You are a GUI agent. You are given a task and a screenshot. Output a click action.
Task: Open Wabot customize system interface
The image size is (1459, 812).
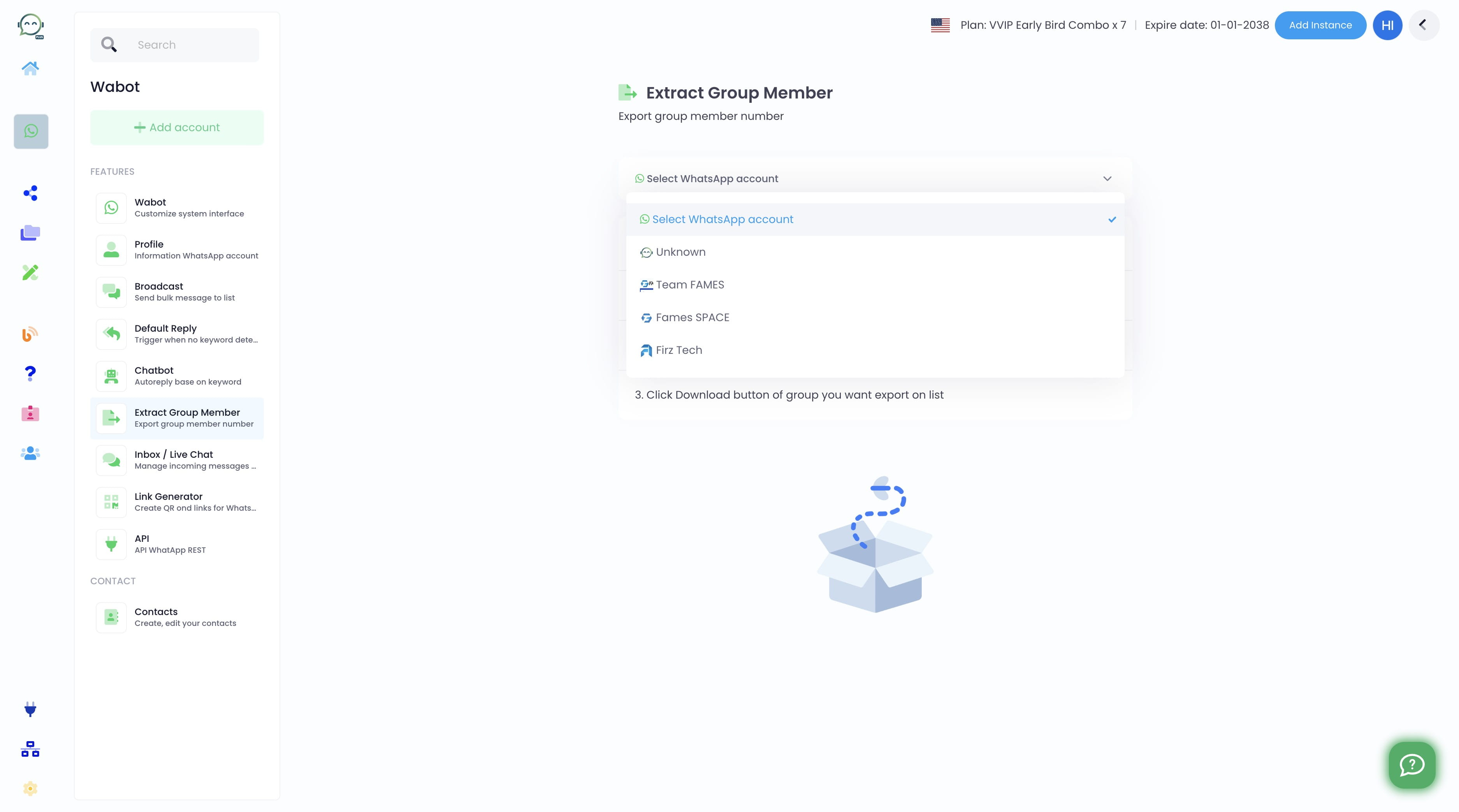click(x=177, y=208)
